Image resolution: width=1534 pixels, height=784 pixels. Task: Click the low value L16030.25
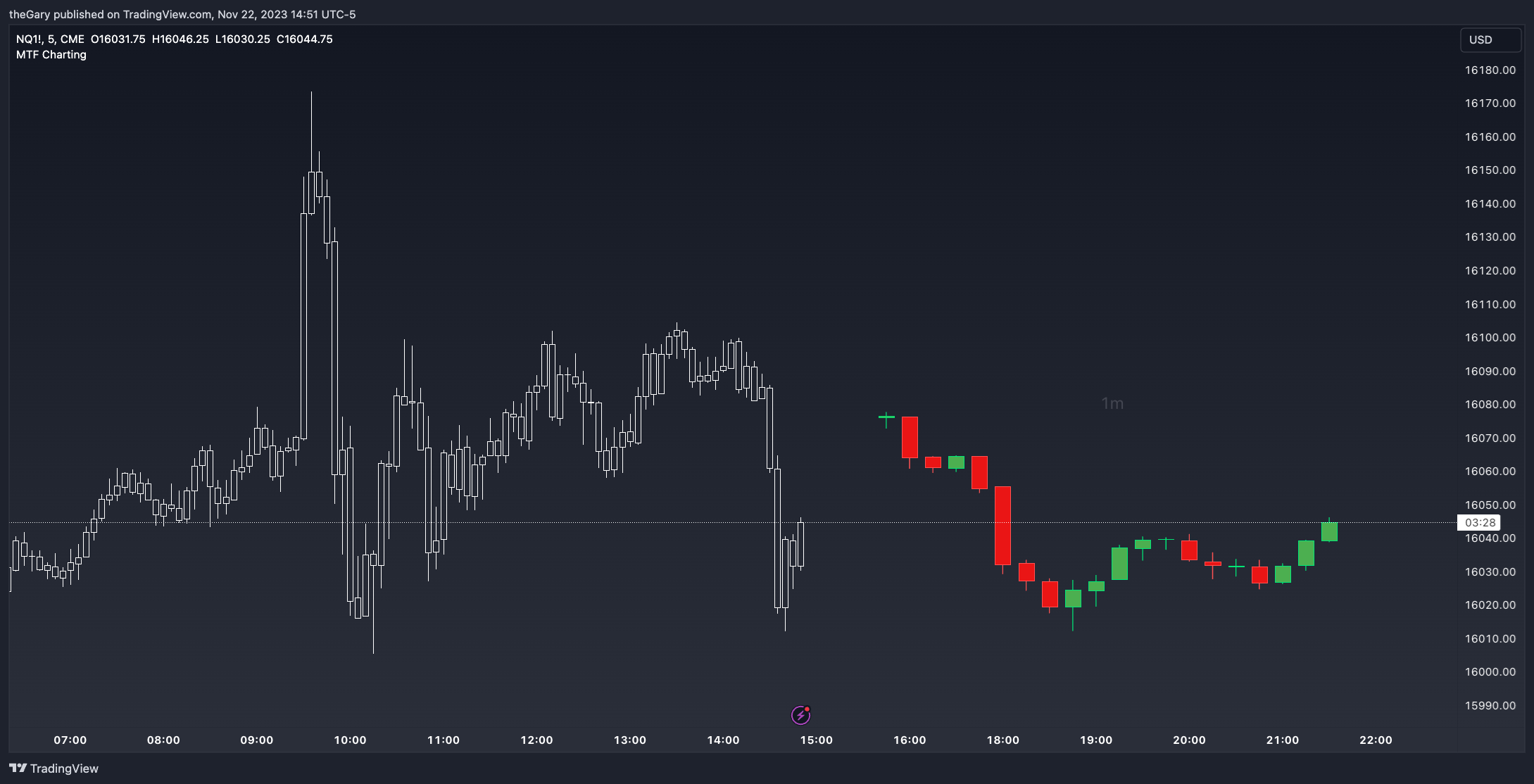(242, 39)
